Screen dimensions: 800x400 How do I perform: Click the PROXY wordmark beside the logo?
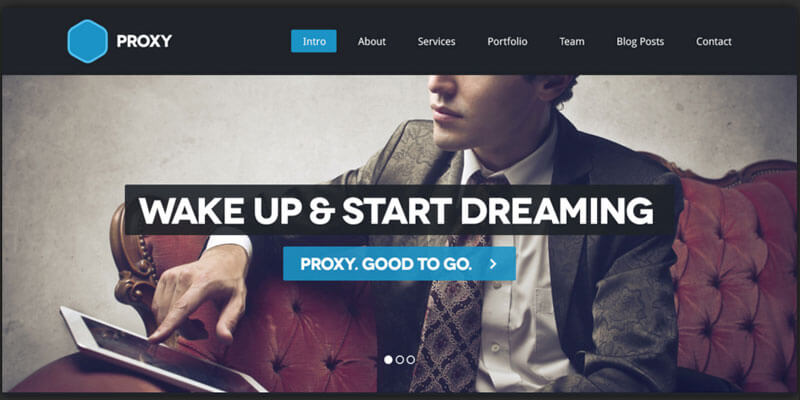144,41
